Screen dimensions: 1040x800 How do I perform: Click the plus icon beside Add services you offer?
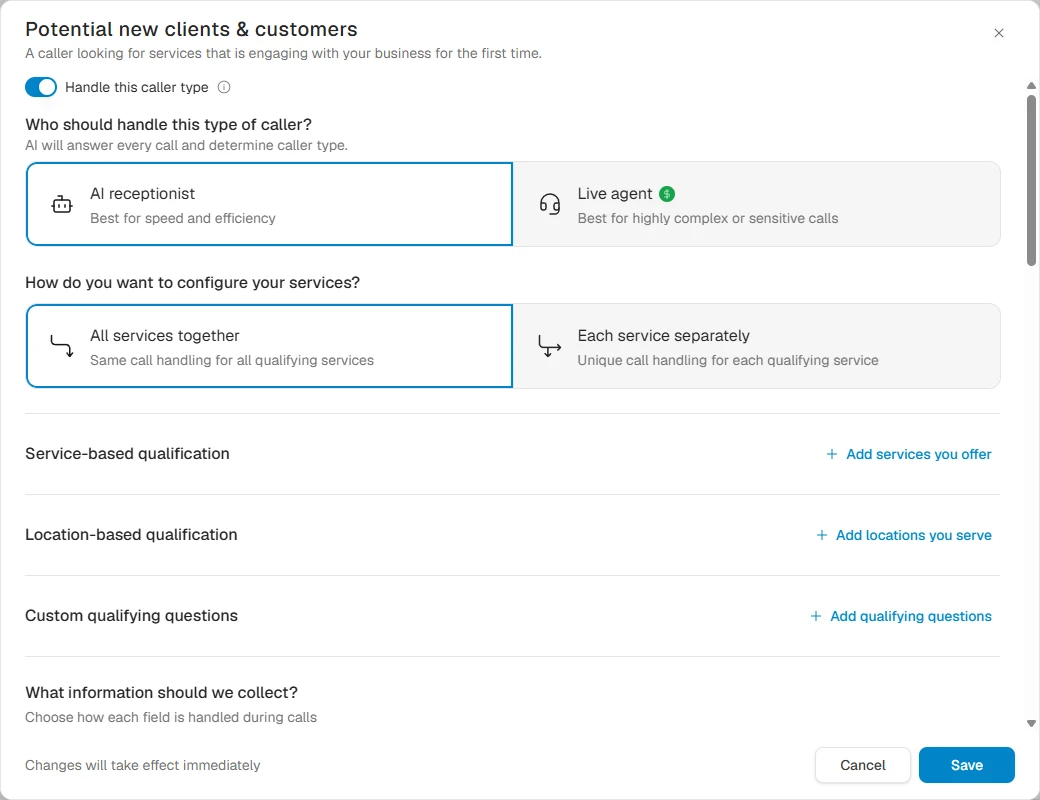(x=832, y=454)
